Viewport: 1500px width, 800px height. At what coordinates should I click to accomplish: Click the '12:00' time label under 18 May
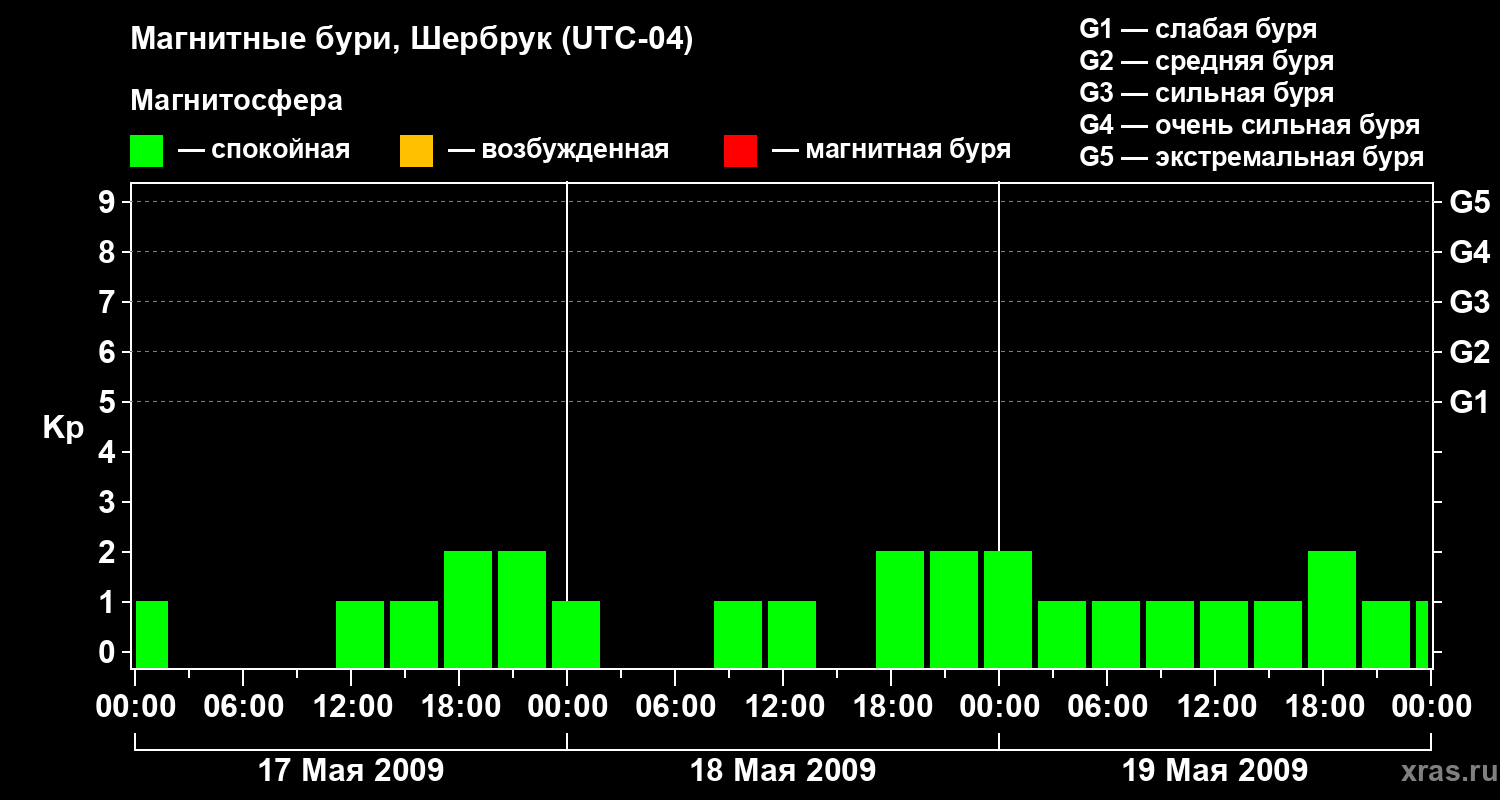783,706
